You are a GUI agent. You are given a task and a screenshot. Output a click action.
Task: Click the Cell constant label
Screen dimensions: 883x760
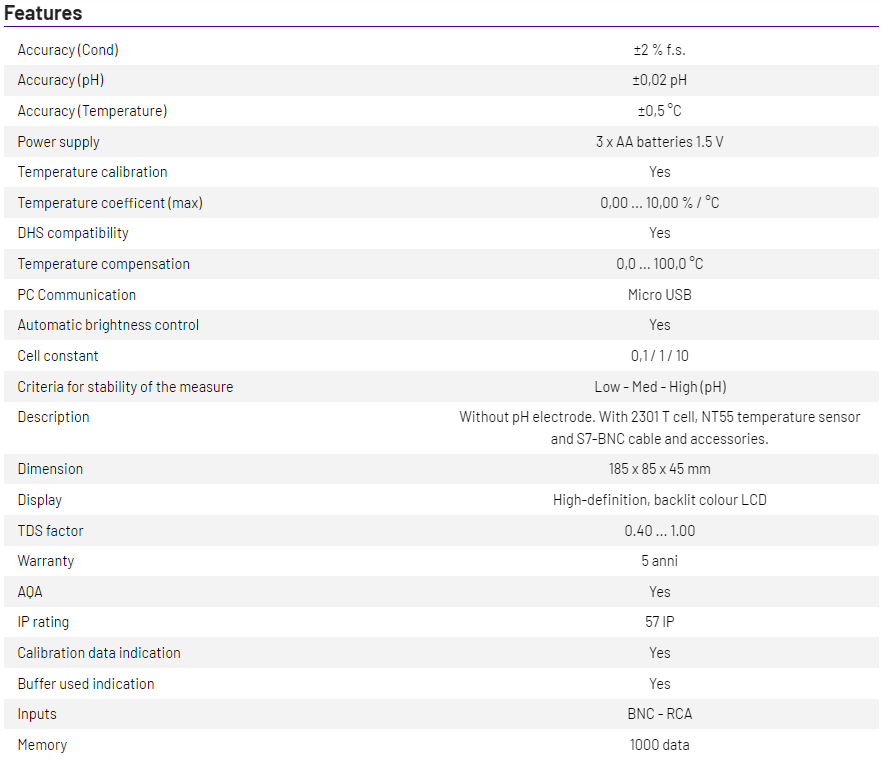(58, 356)
